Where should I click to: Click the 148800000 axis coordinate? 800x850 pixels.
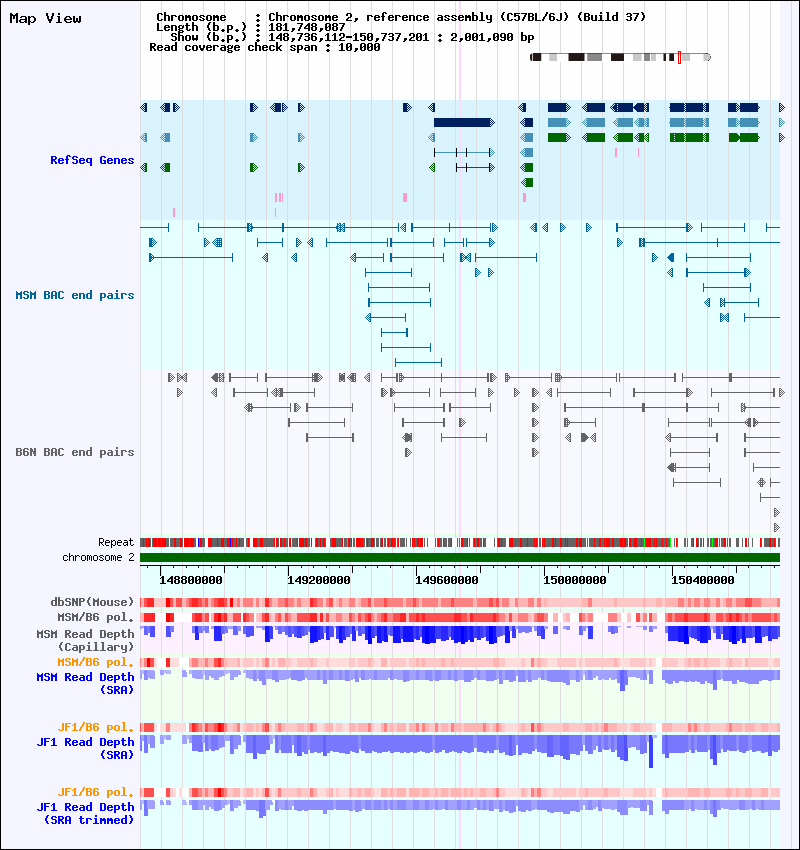(191, 580)
